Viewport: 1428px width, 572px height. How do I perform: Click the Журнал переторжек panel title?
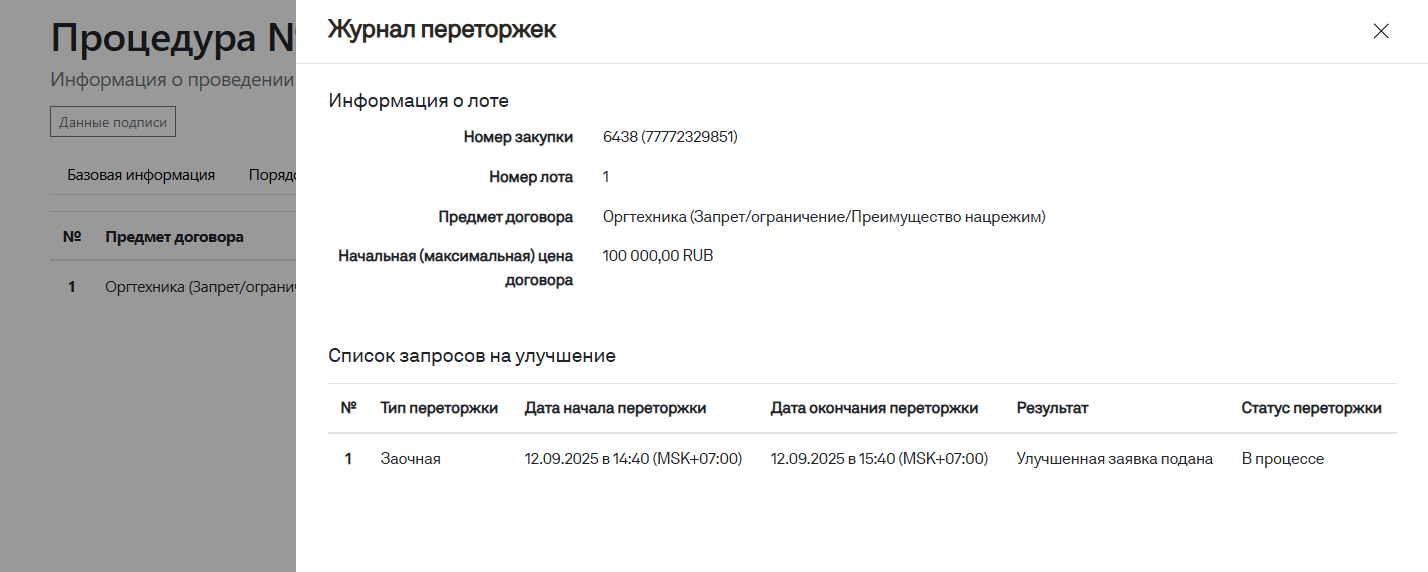(442, 30)
